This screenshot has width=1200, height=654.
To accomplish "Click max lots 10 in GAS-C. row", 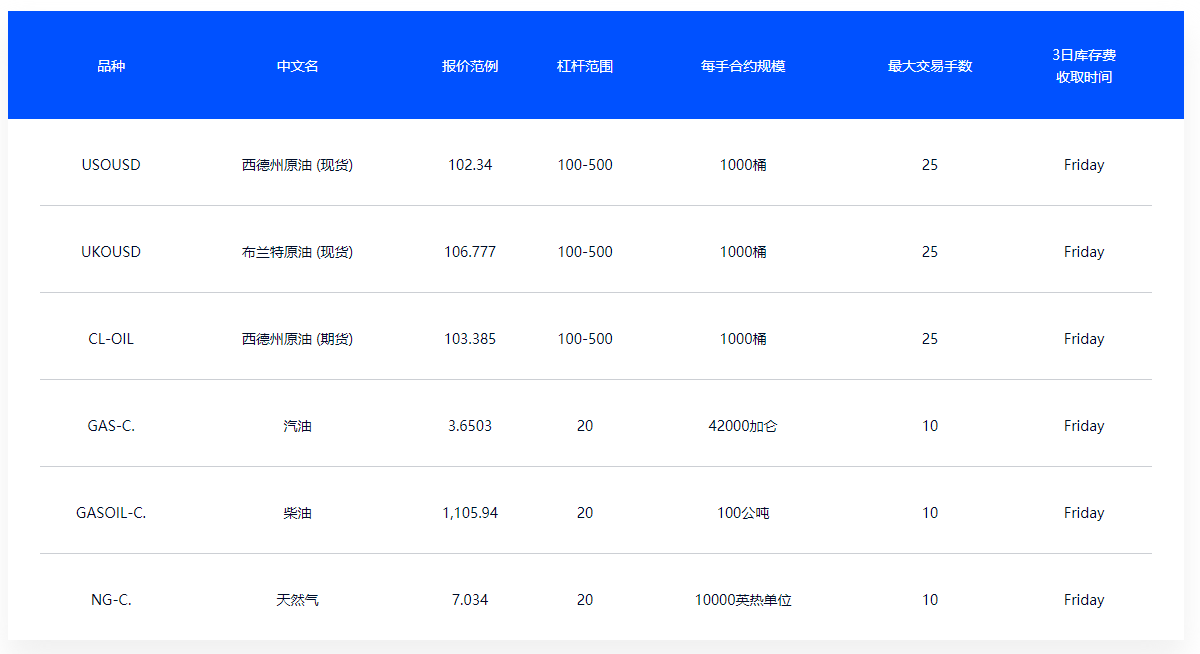I will (930, 426).
